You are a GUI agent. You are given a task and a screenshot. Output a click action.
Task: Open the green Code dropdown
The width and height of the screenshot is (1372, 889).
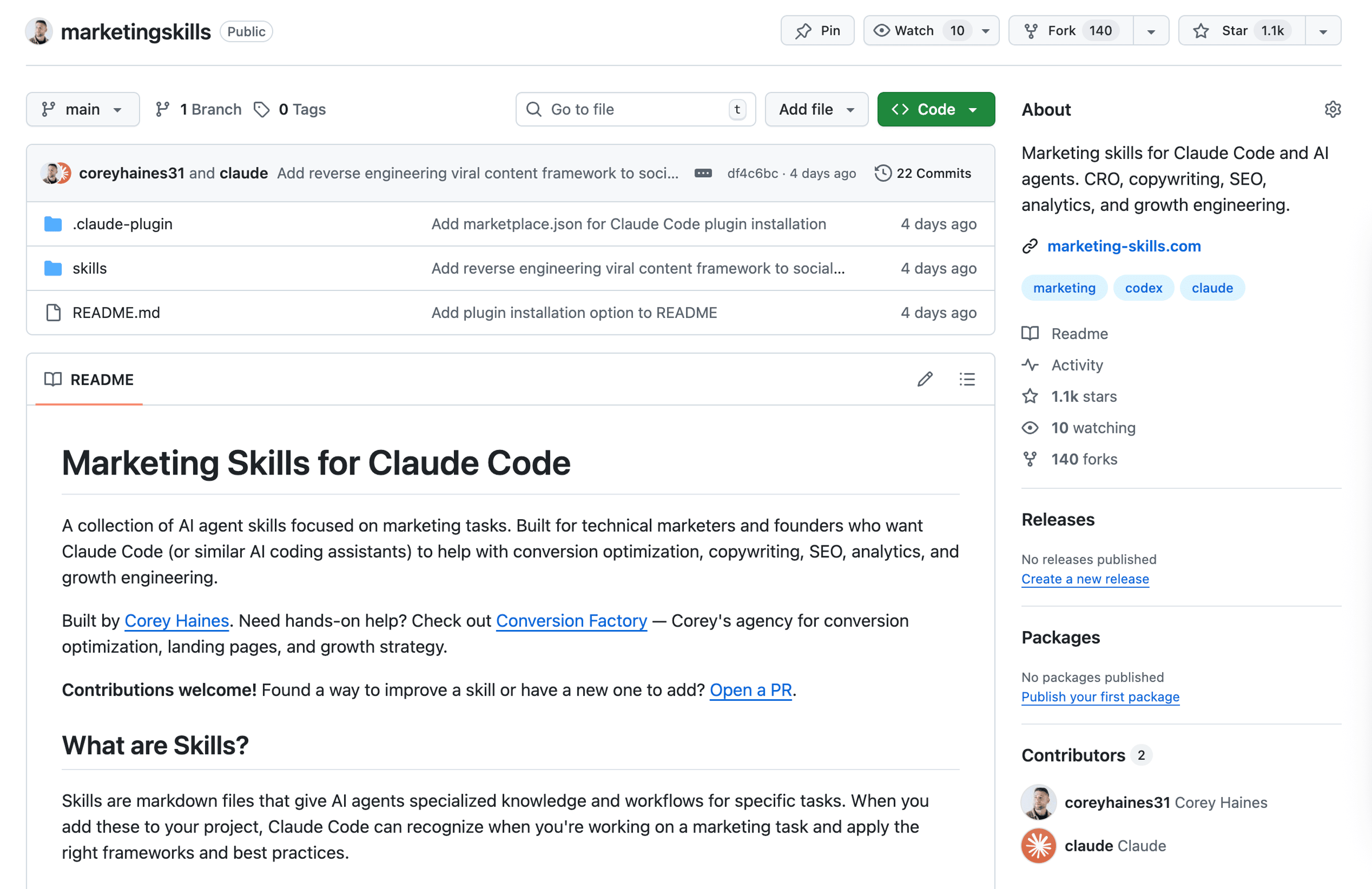(x=936, y=110)
